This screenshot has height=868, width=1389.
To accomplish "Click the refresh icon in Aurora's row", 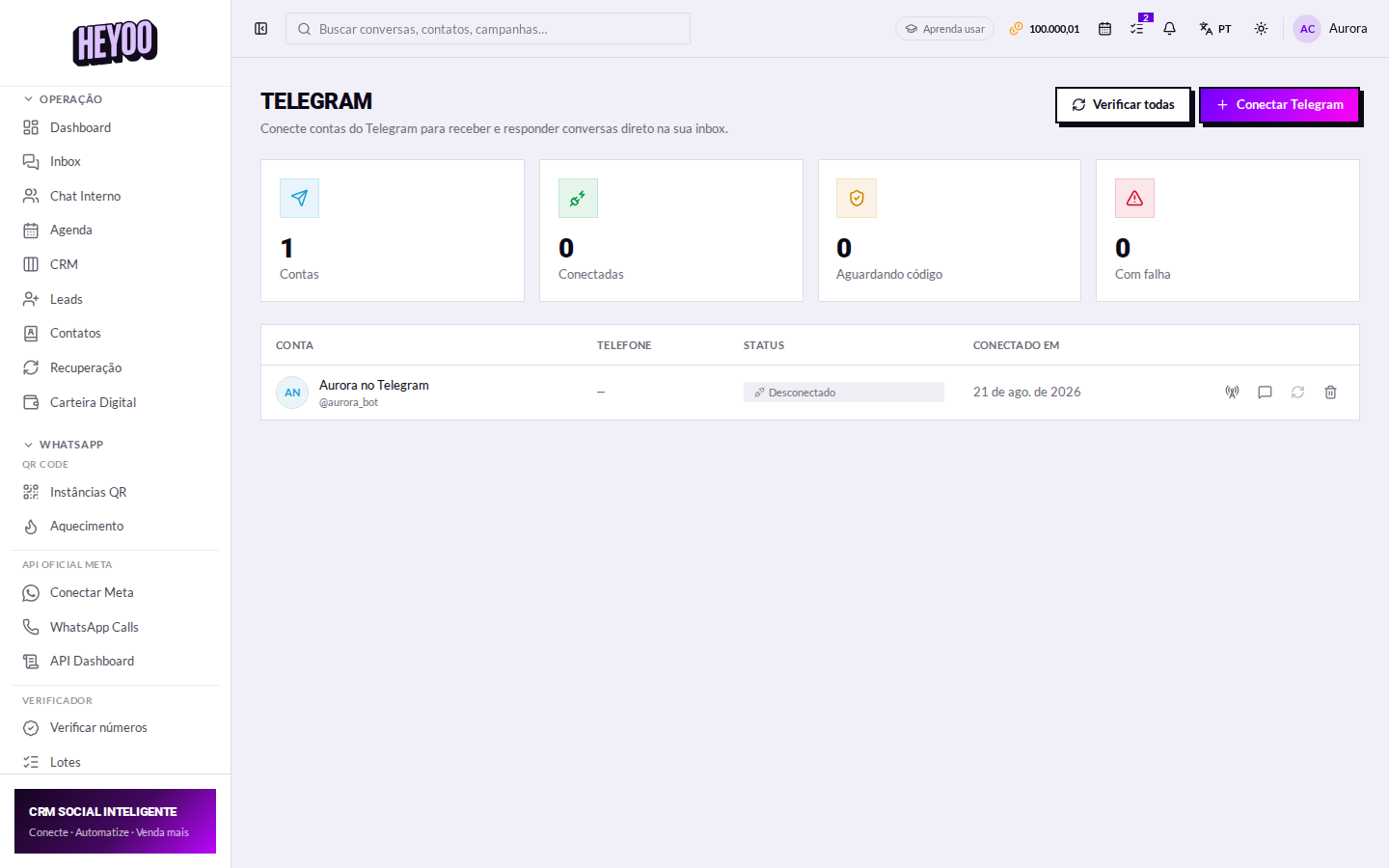I will 1297,393.
